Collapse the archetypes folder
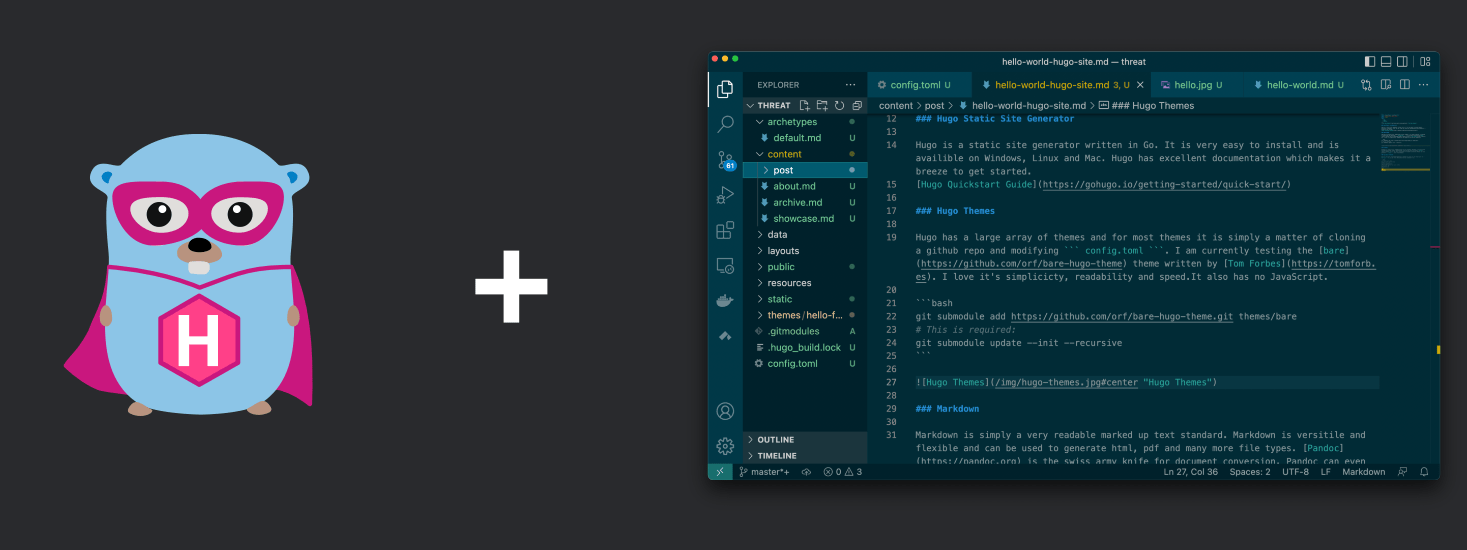 pyautogui.click(x=805, y=122)
